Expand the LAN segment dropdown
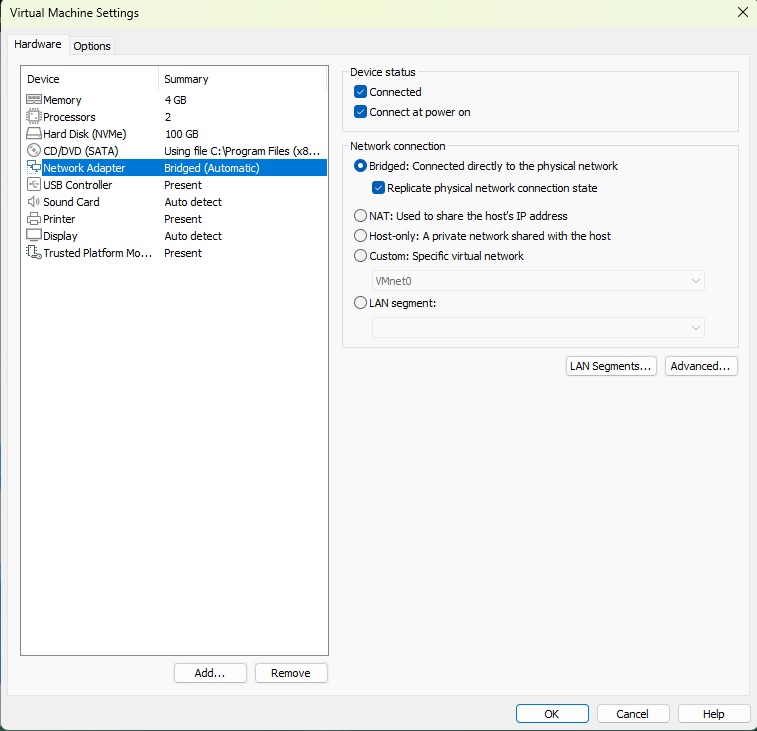The width and height of the screenshot is (757, 731). click(538, 327)
